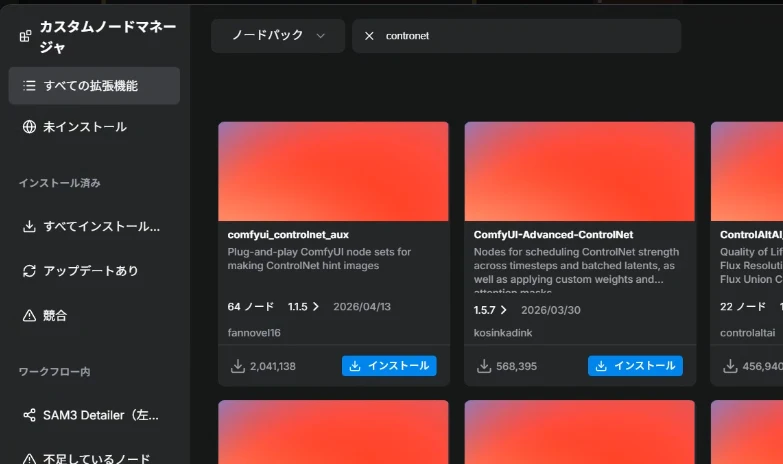
Task: Click author name controlaltai
Action: point(748,333)
